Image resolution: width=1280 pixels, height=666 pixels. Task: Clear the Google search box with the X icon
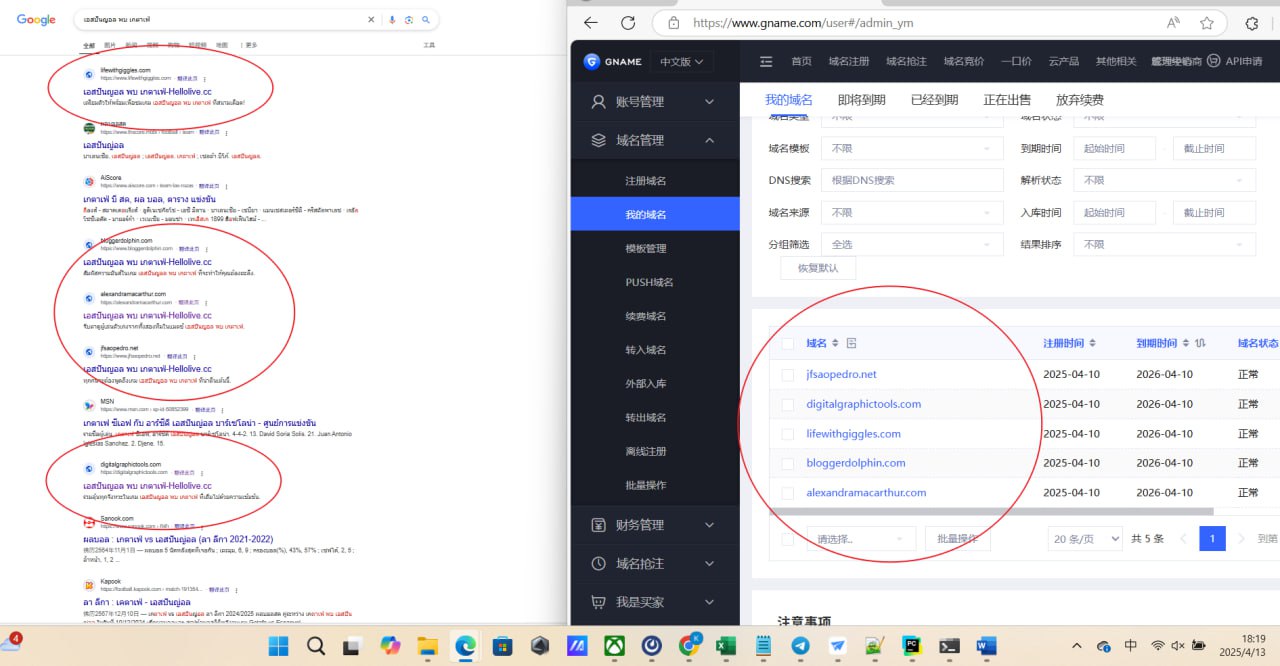(371, 20)
